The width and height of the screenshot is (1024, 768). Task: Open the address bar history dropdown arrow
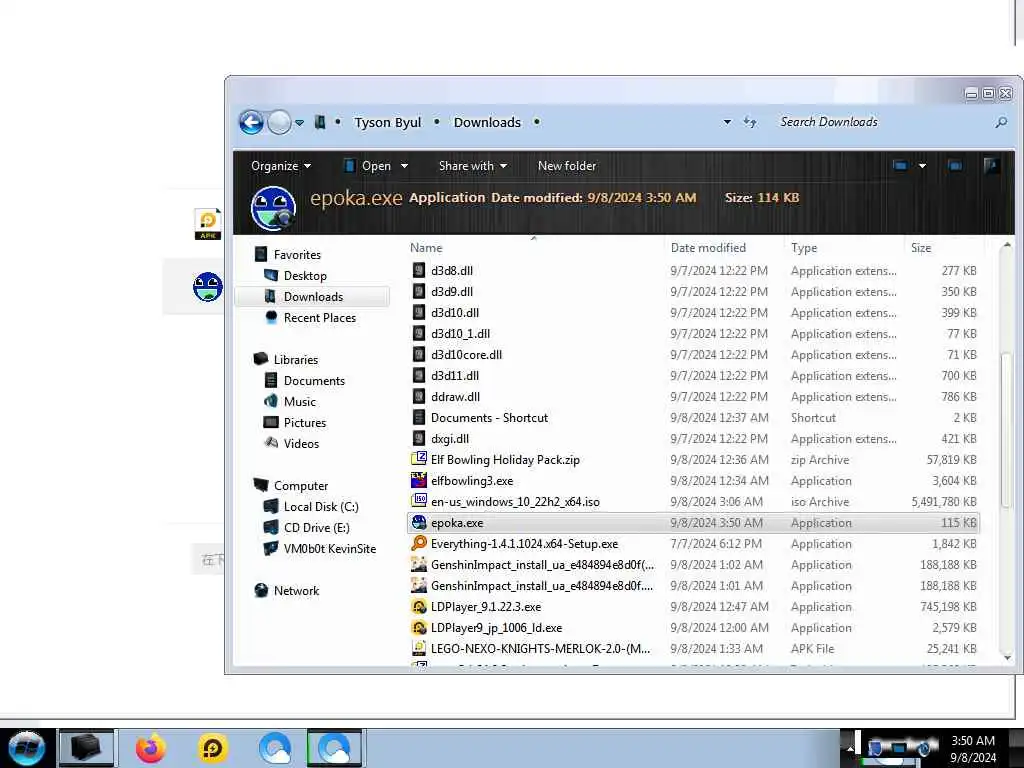click(727, 122)
